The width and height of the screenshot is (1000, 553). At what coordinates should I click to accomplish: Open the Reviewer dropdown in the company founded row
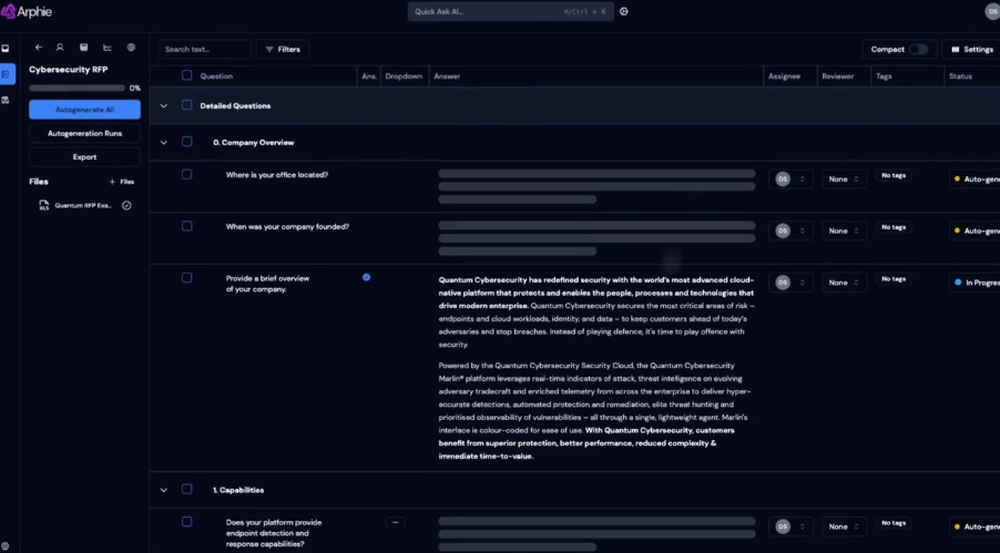coord(844,231)
